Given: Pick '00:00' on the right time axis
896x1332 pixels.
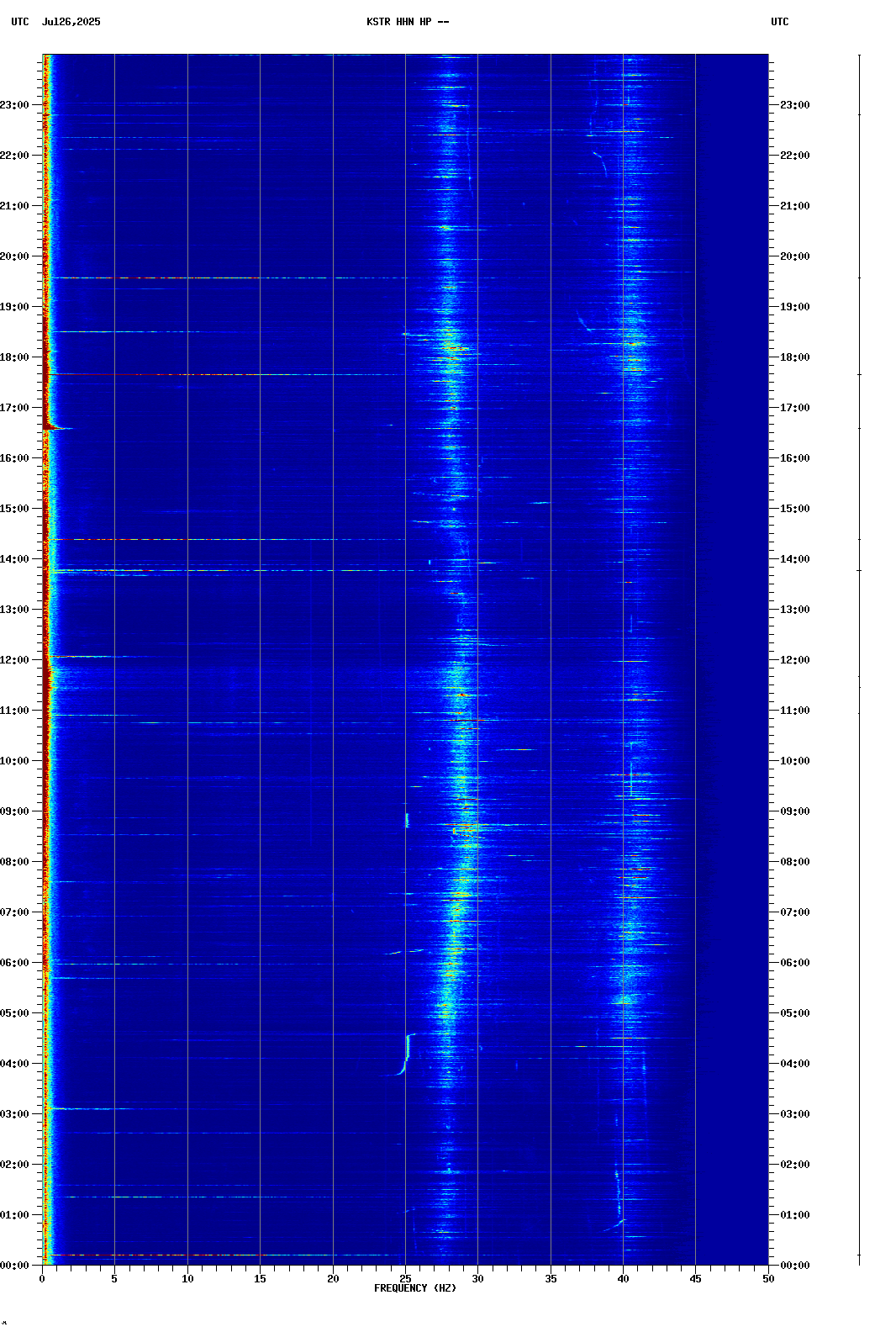Looking at the screenshot, I should pos(795,1266).
